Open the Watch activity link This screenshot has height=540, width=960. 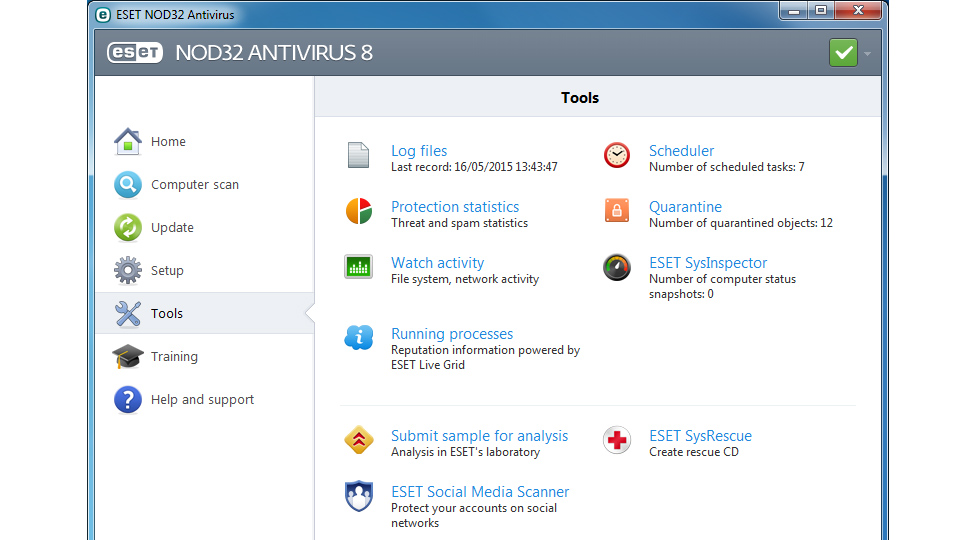click(x=437, y=263)
